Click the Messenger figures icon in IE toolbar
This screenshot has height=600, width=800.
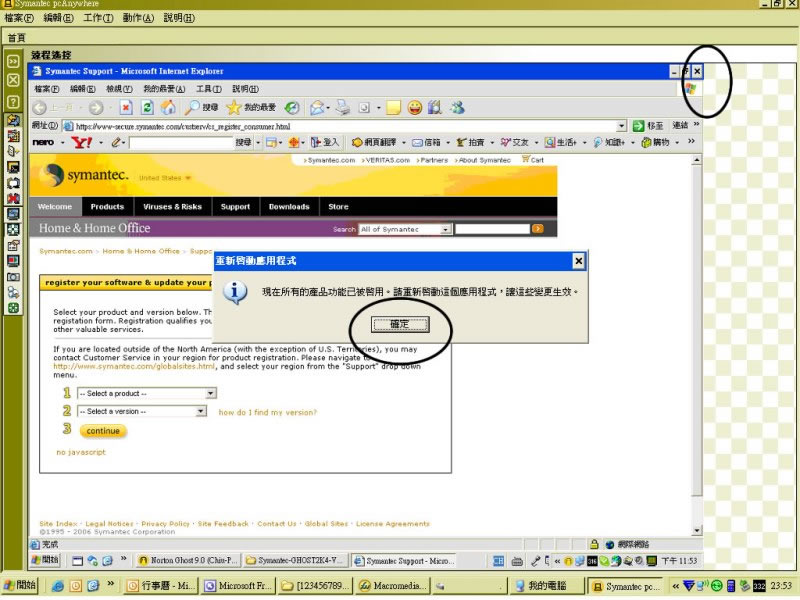pos(458,108)
